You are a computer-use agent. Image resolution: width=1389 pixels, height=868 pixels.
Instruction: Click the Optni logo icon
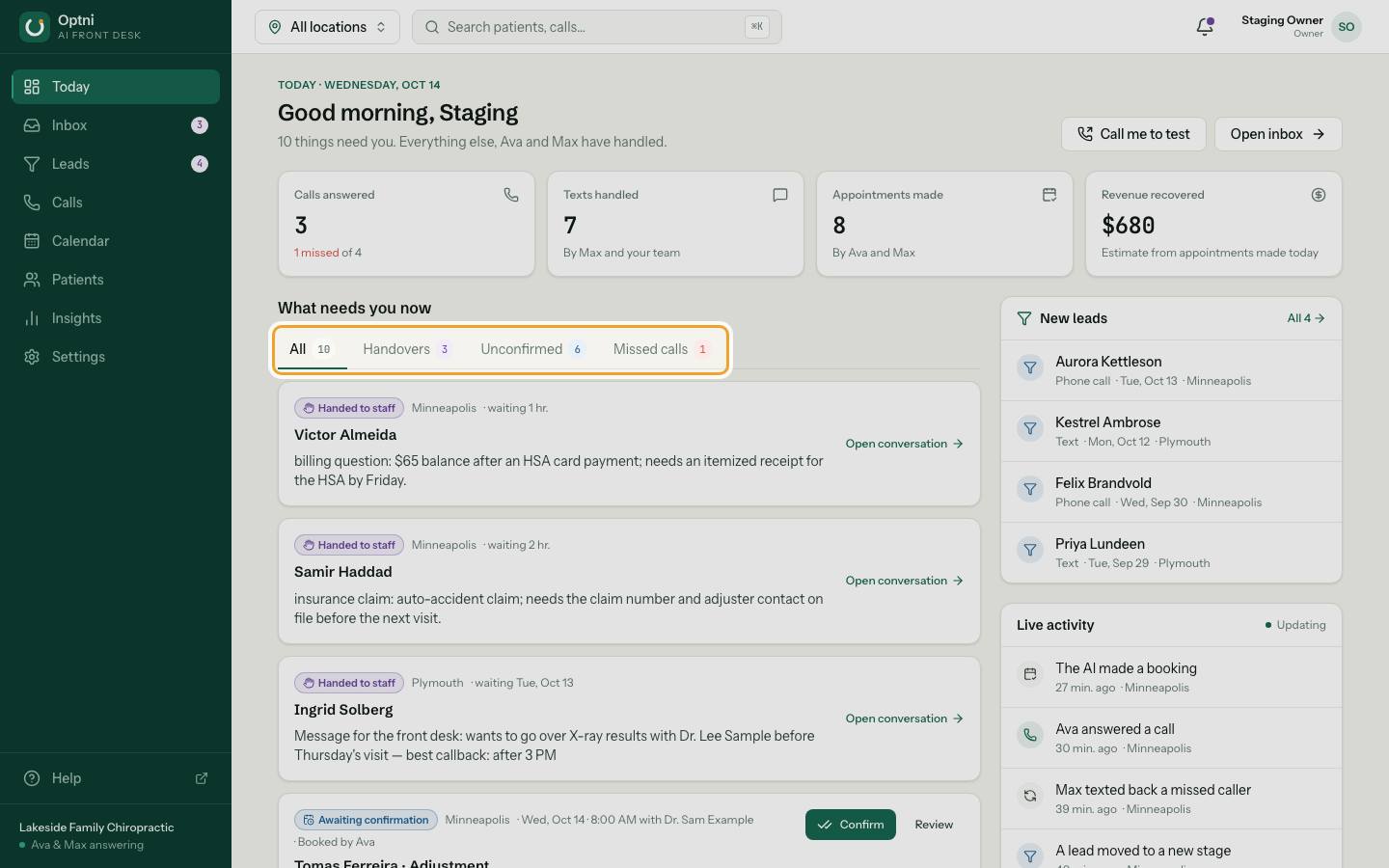(35, 27)
